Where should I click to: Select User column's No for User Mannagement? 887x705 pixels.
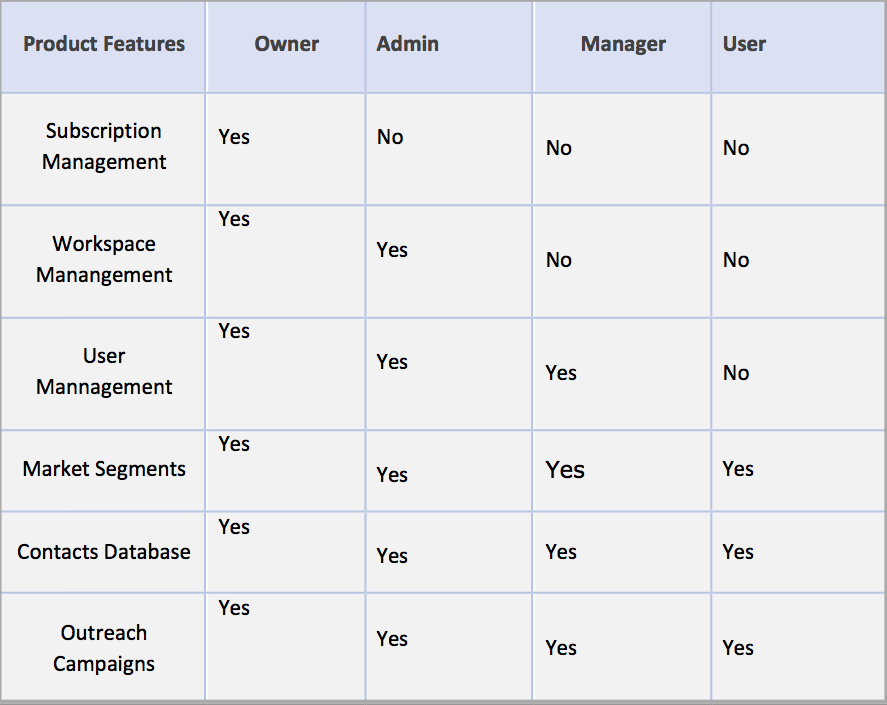[x=736, y=373]
